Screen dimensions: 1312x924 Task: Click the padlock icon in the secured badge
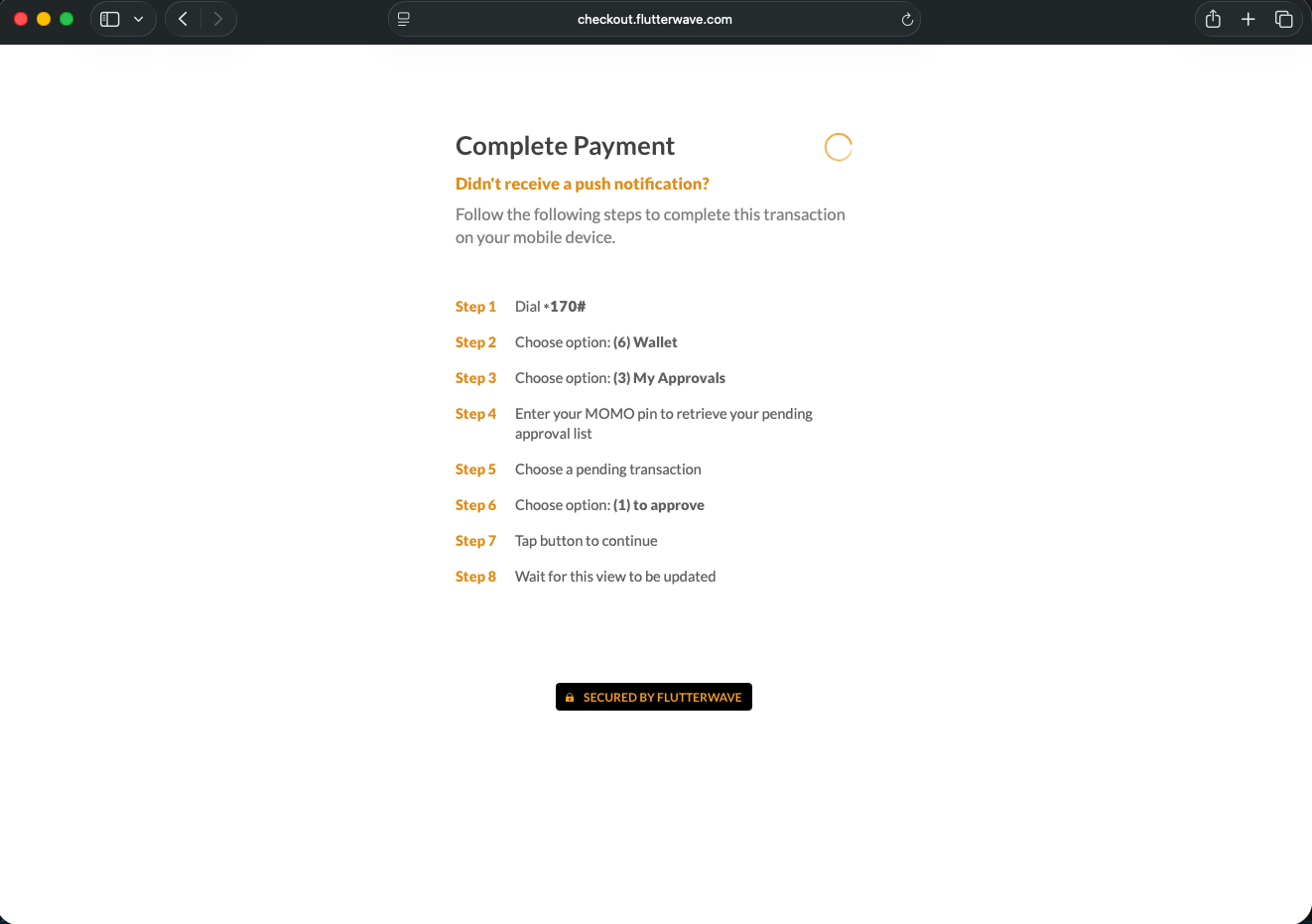[570, 698]
